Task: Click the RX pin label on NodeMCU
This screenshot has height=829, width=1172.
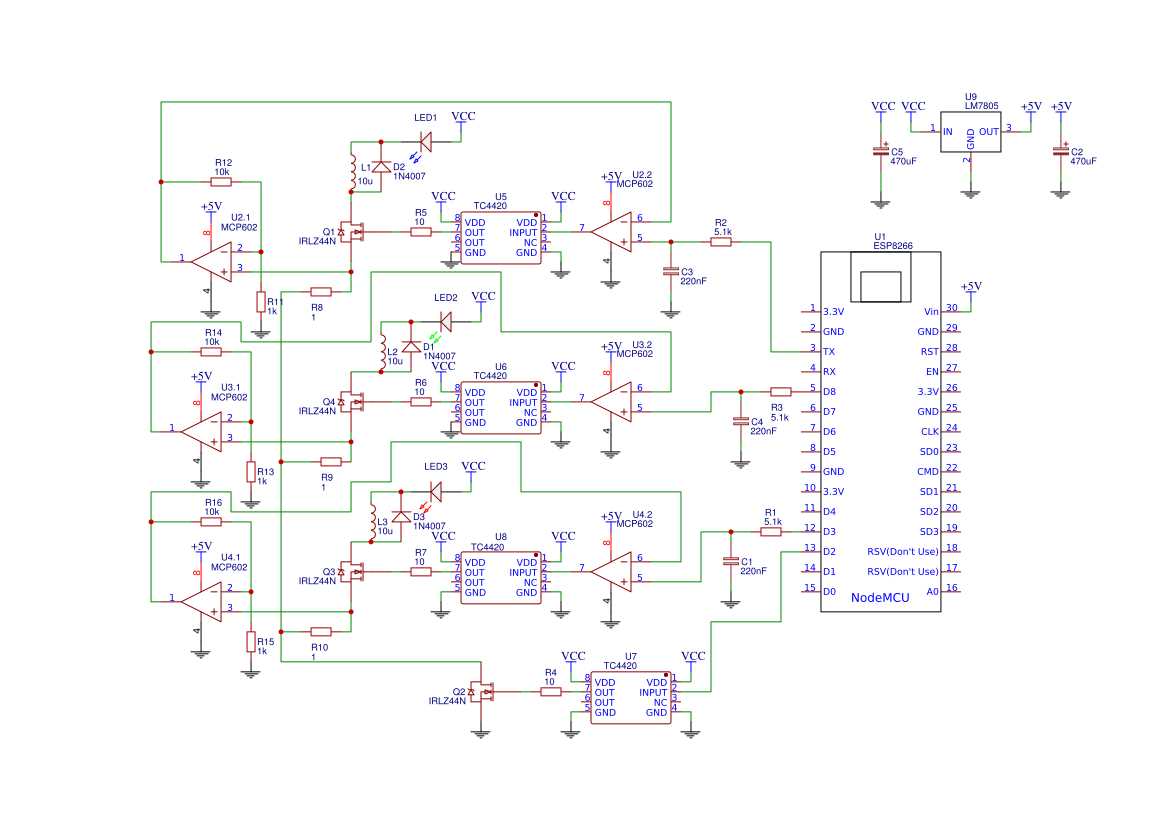Action: [x=829, y=372]
